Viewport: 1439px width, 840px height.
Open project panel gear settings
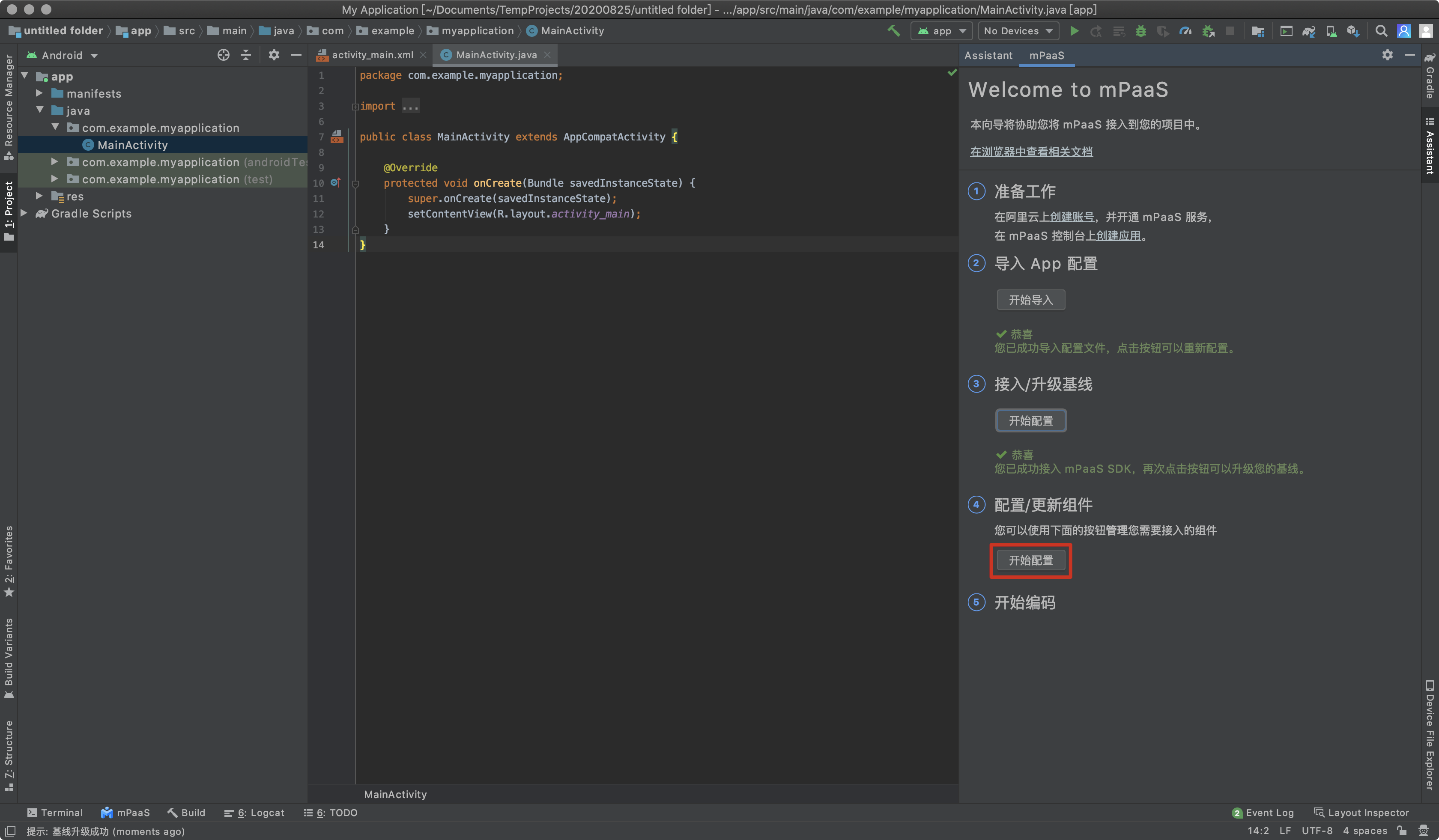tap(274, 55)
